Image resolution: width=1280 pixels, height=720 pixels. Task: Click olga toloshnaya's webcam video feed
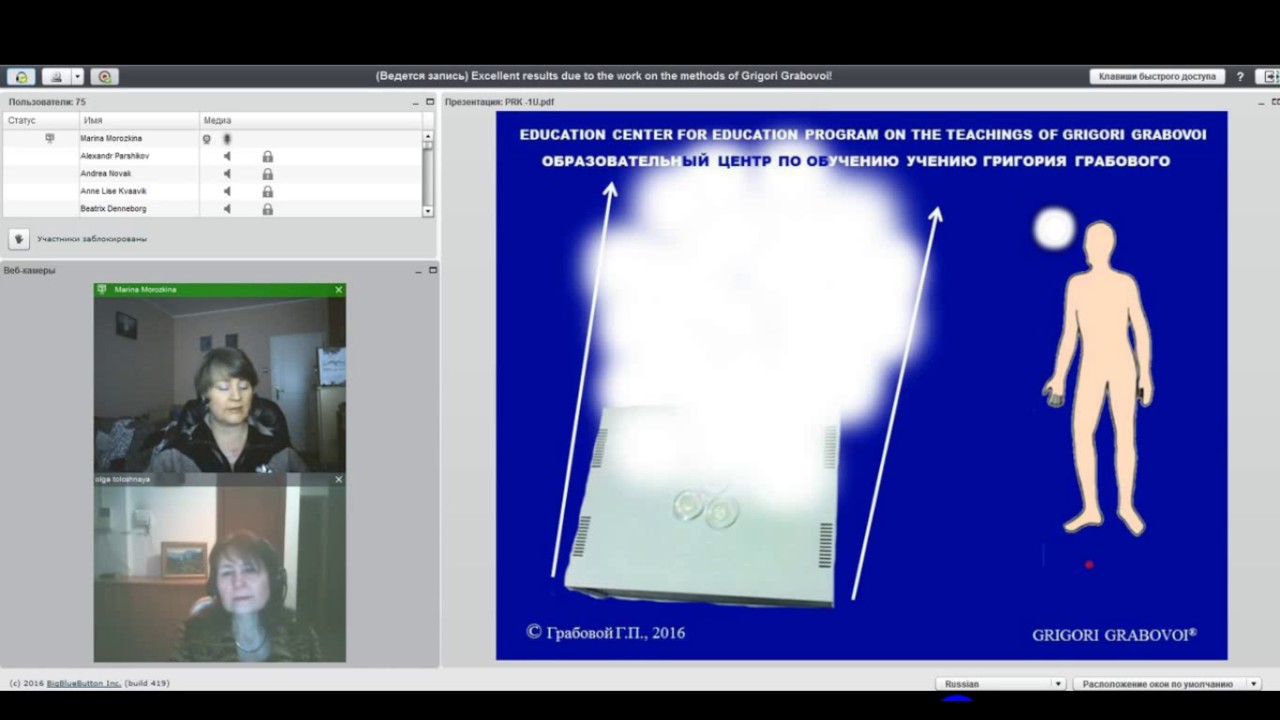pyautogui.click(x=220, y=574)
